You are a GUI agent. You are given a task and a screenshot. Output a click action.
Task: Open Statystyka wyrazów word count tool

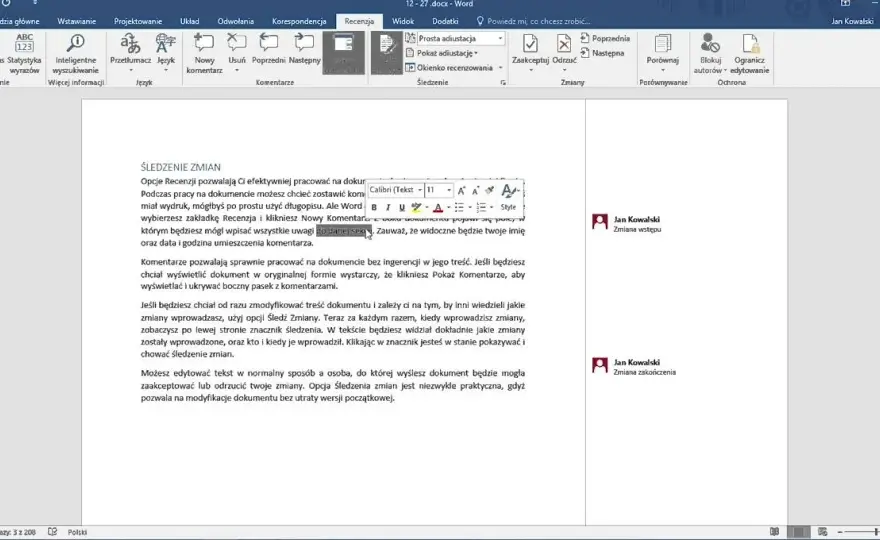(24, 53)
